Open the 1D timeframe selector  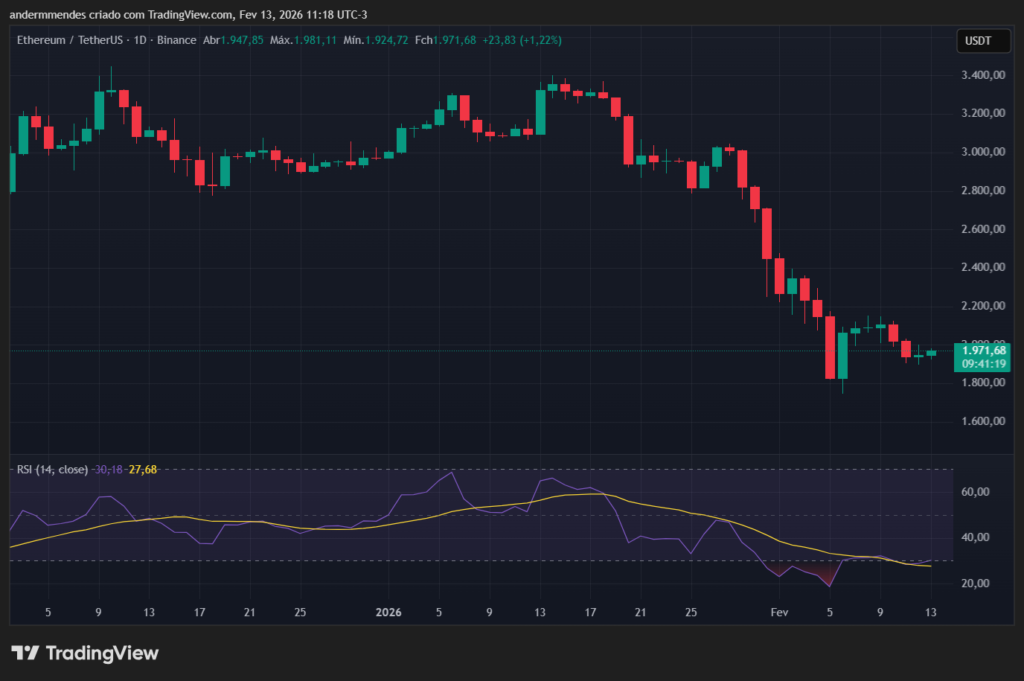138,41
